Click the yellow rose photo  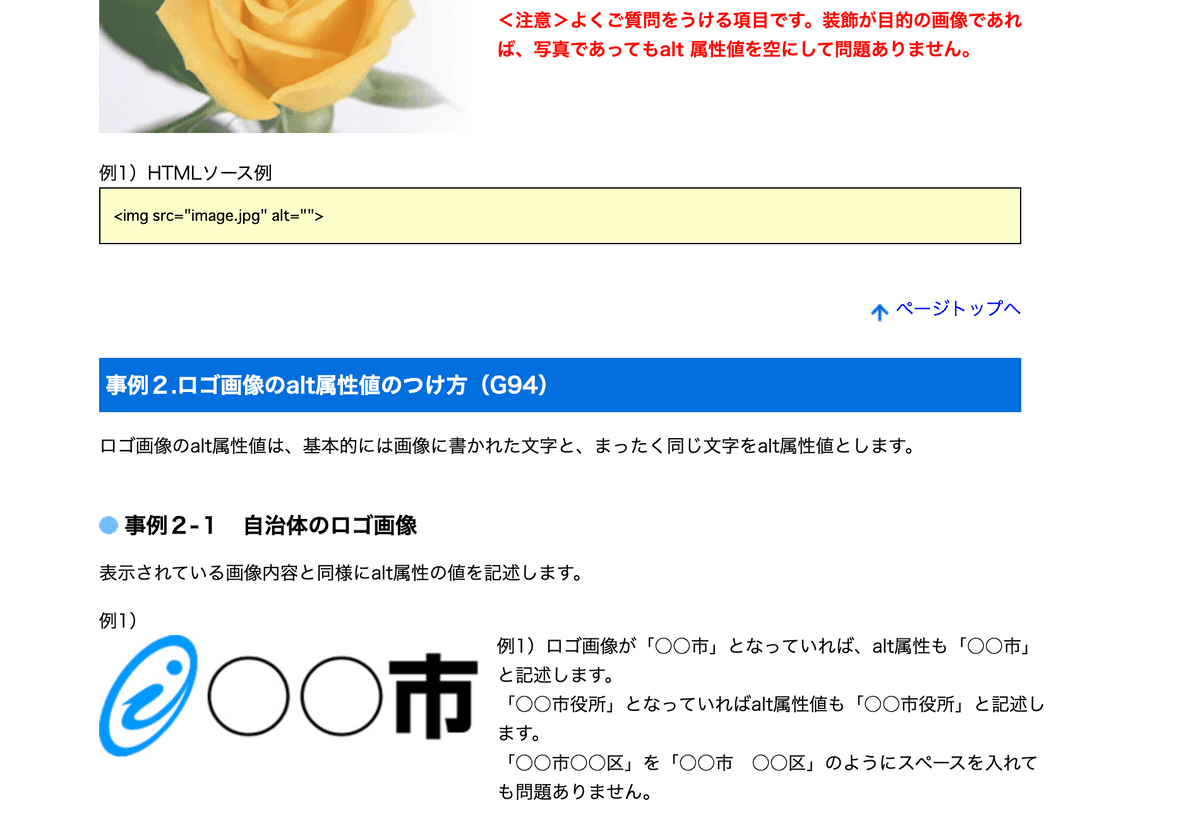coord(285,60)
